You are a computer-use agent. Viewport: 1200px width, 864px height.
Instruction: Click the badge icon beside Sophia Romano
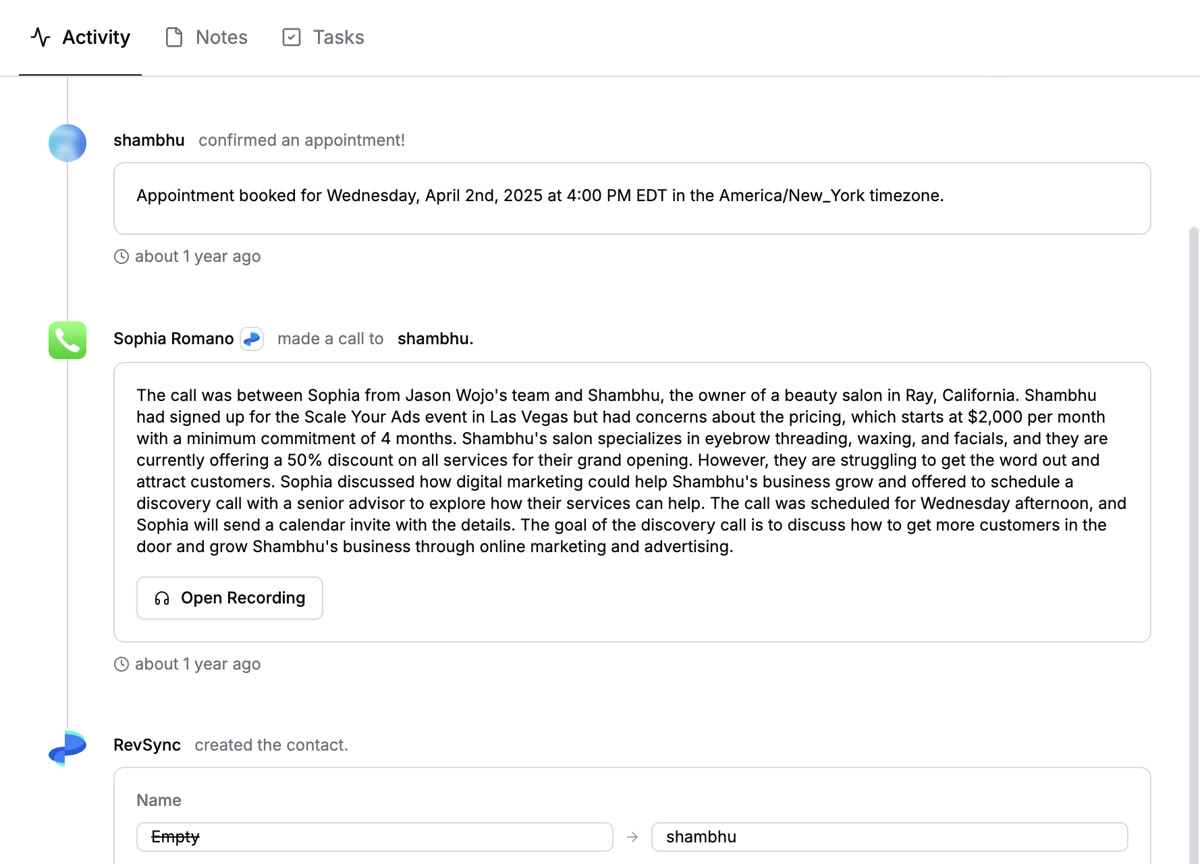pyautogui.click(x=252, y=339)
